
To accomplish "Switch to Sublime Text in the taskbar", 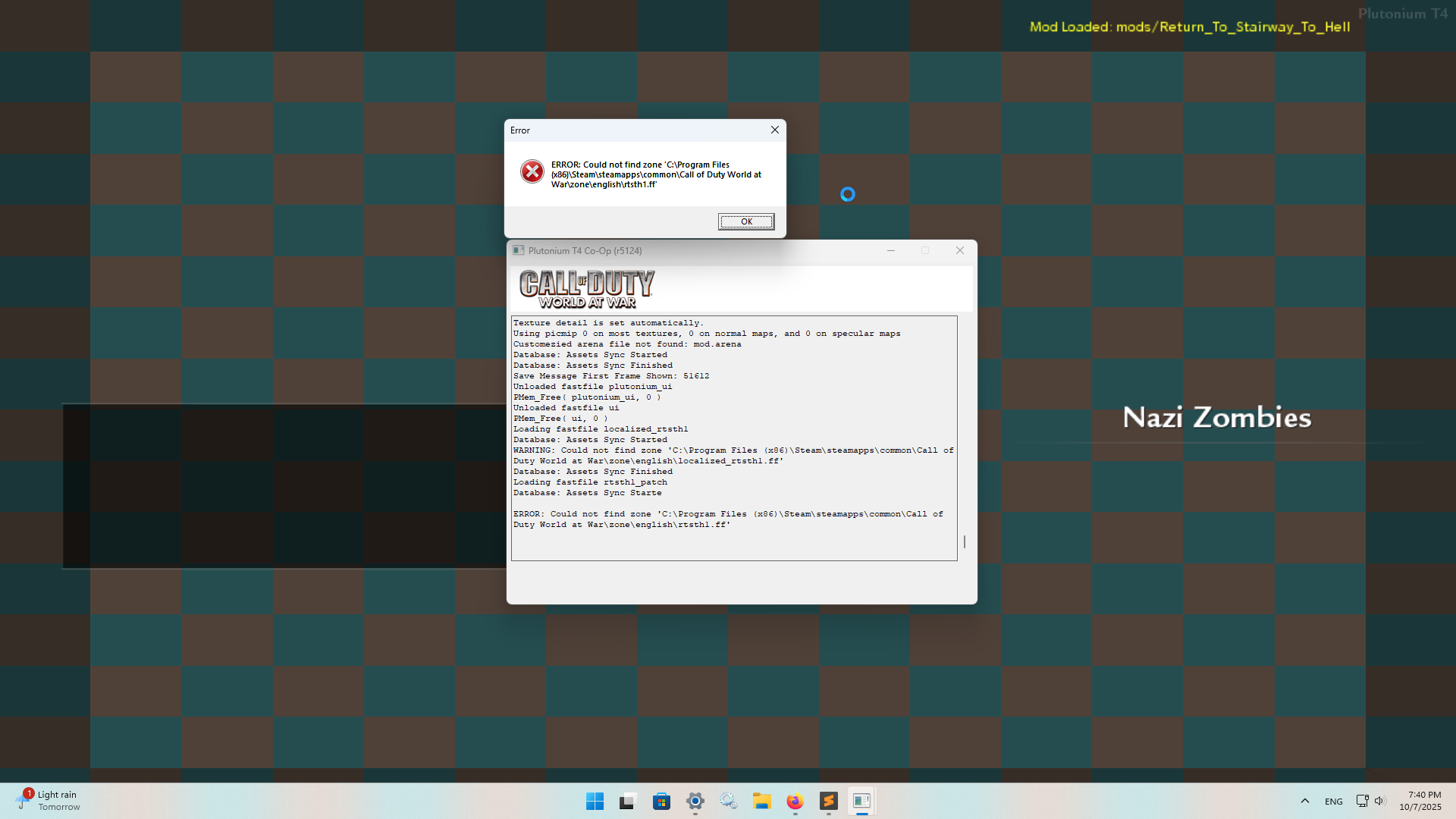I will tap(828, 802).
